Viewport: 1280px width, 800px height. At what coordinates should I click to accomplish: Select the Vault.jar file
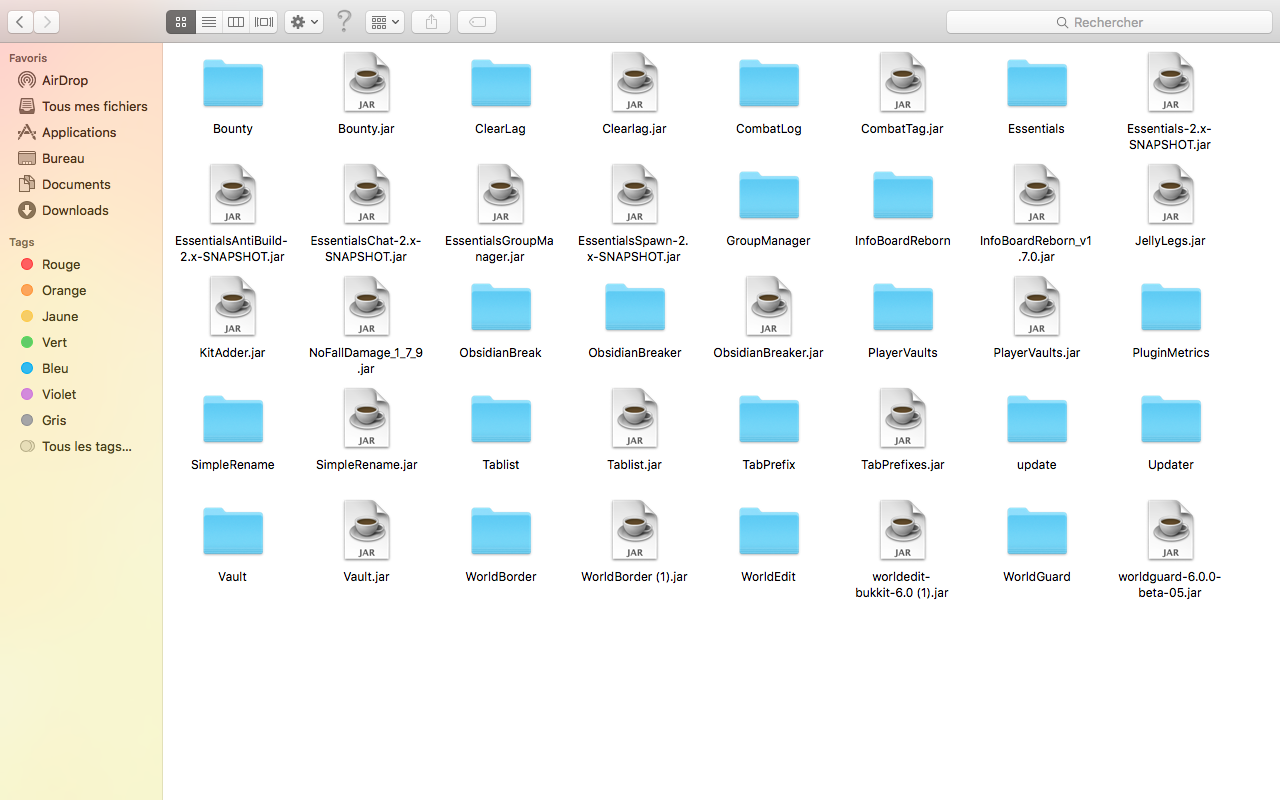(367, 530)
